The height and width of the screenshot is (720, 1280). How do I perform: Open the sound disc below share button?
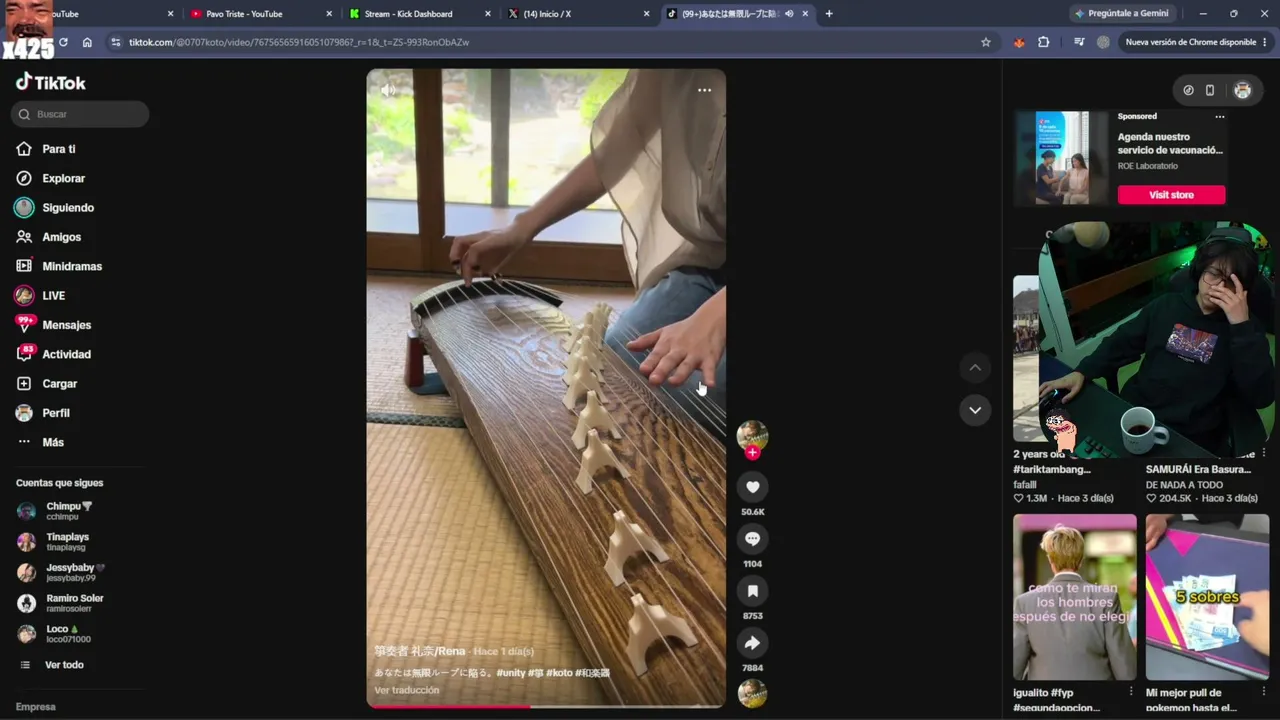coord(752,693)
